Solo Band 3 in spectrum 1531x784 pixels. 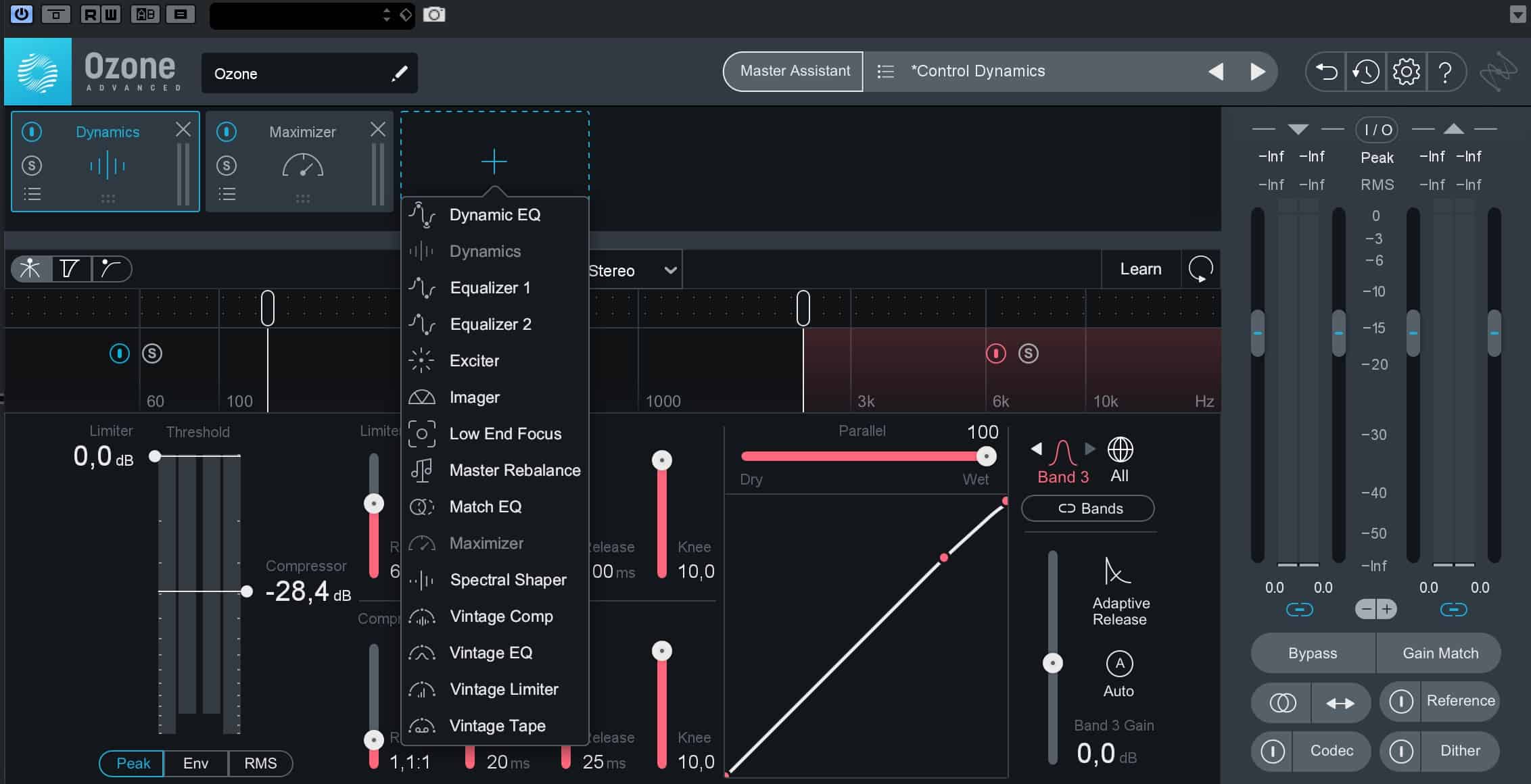click(1029, 353)
